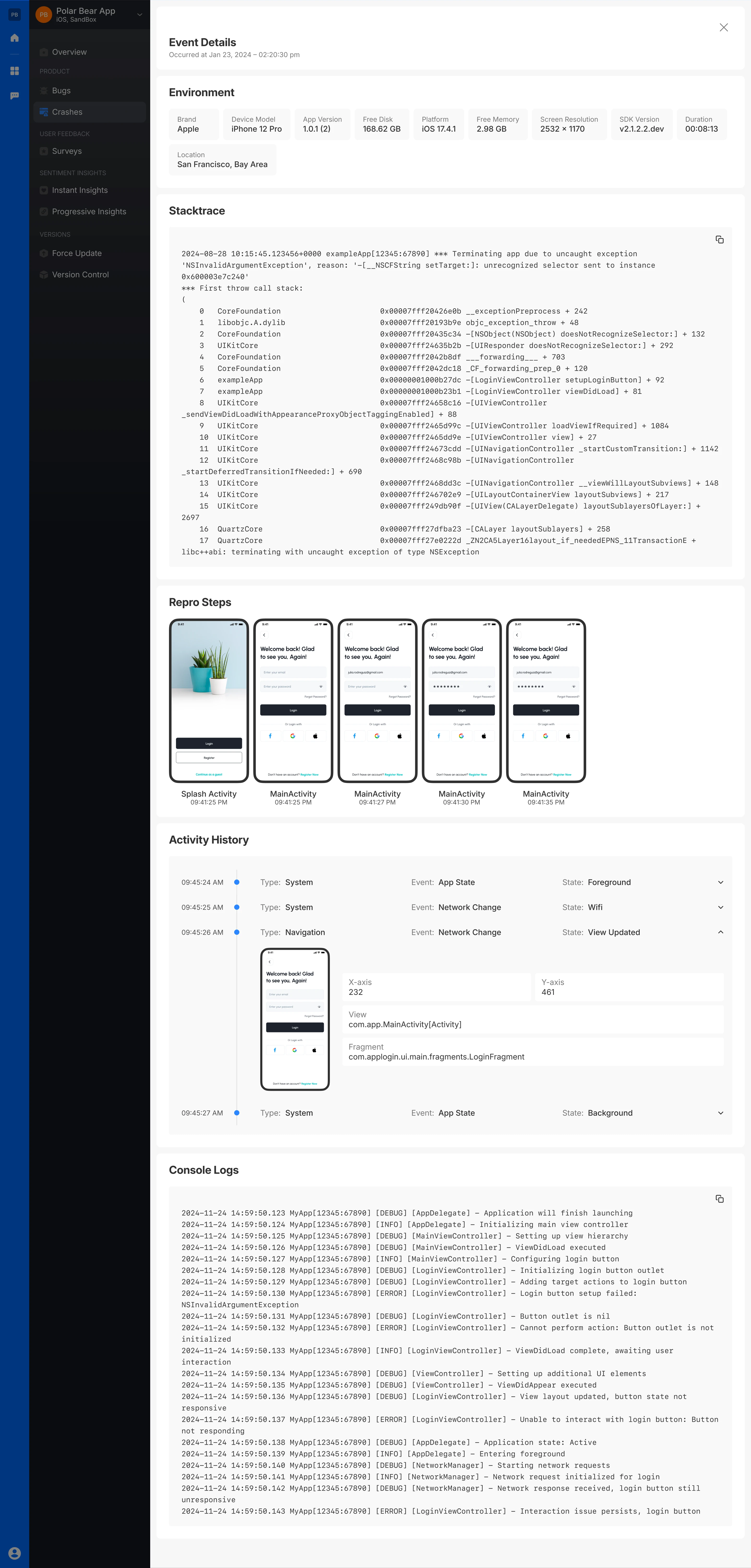Click the 09:45:24 AM timeline dot
Screen dimensions: 751x1568
tap(237, 882)
